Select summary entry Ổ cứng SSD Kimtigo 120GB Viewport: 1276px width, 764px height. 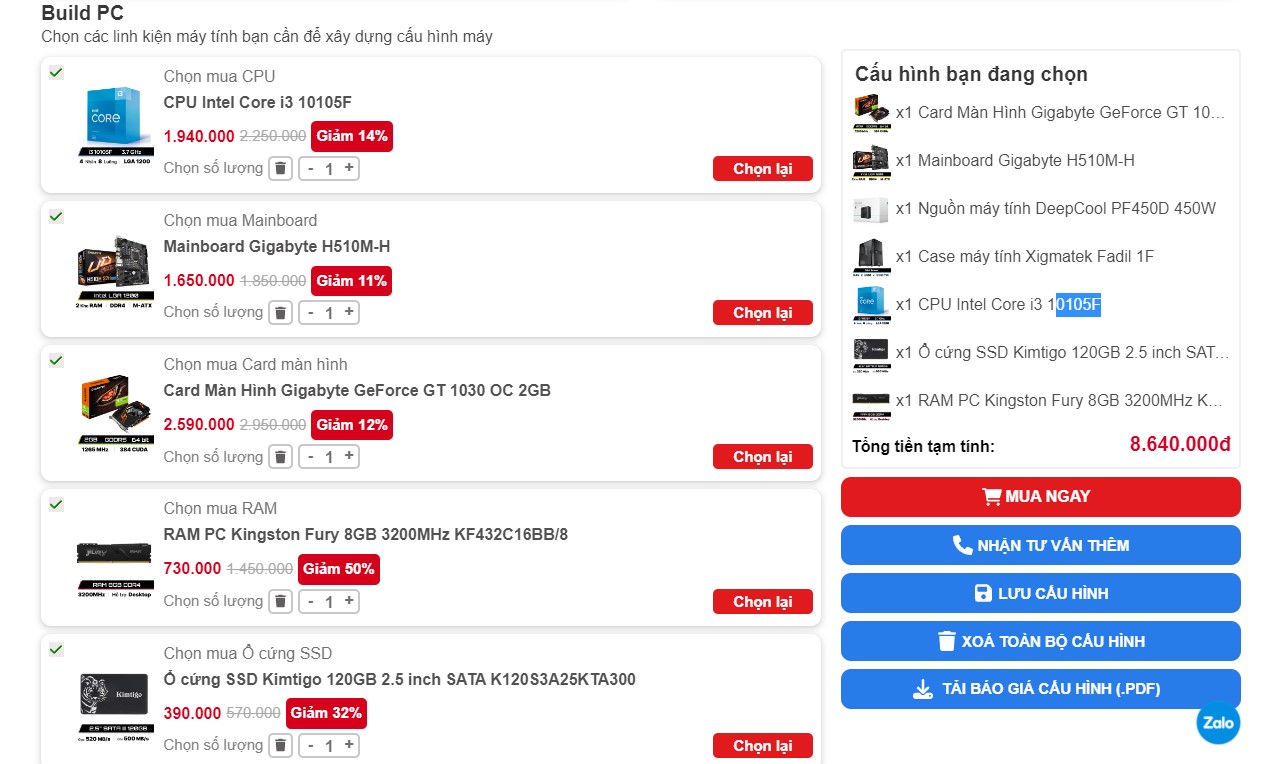tap(1063, 352)
